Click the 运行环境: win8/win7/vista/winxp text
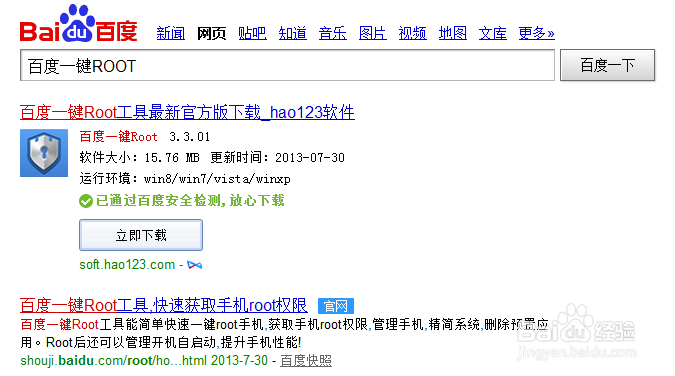Image resolution: width=675 pixels, height=376 pixels. 185,178
